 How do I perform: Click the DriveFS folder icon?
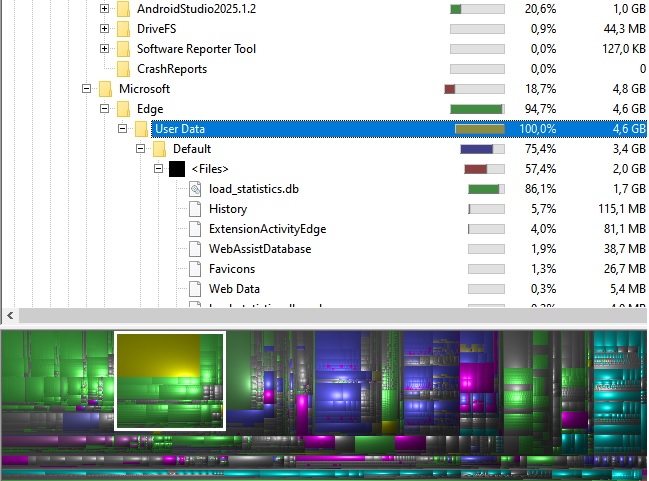(x=123, y=29)
